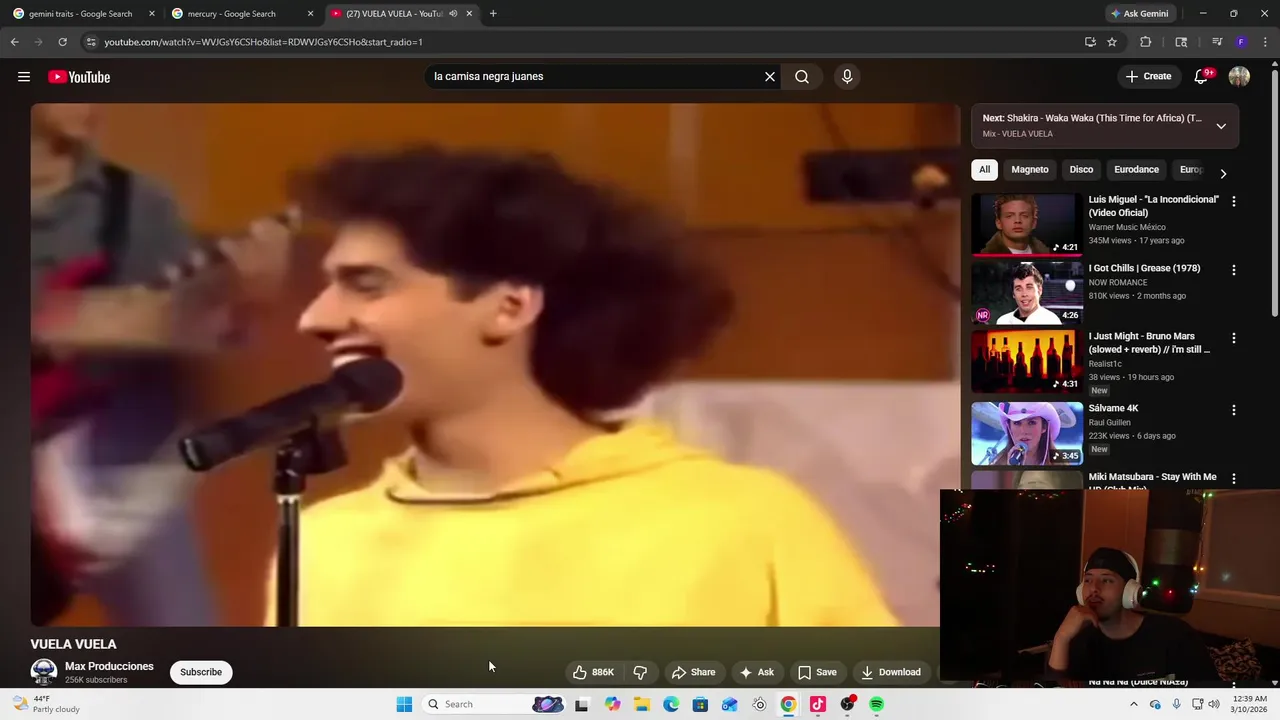1280x720 pixels.
Task: Select the Eurodance filter chip
Action: (x=1136, y=170)
